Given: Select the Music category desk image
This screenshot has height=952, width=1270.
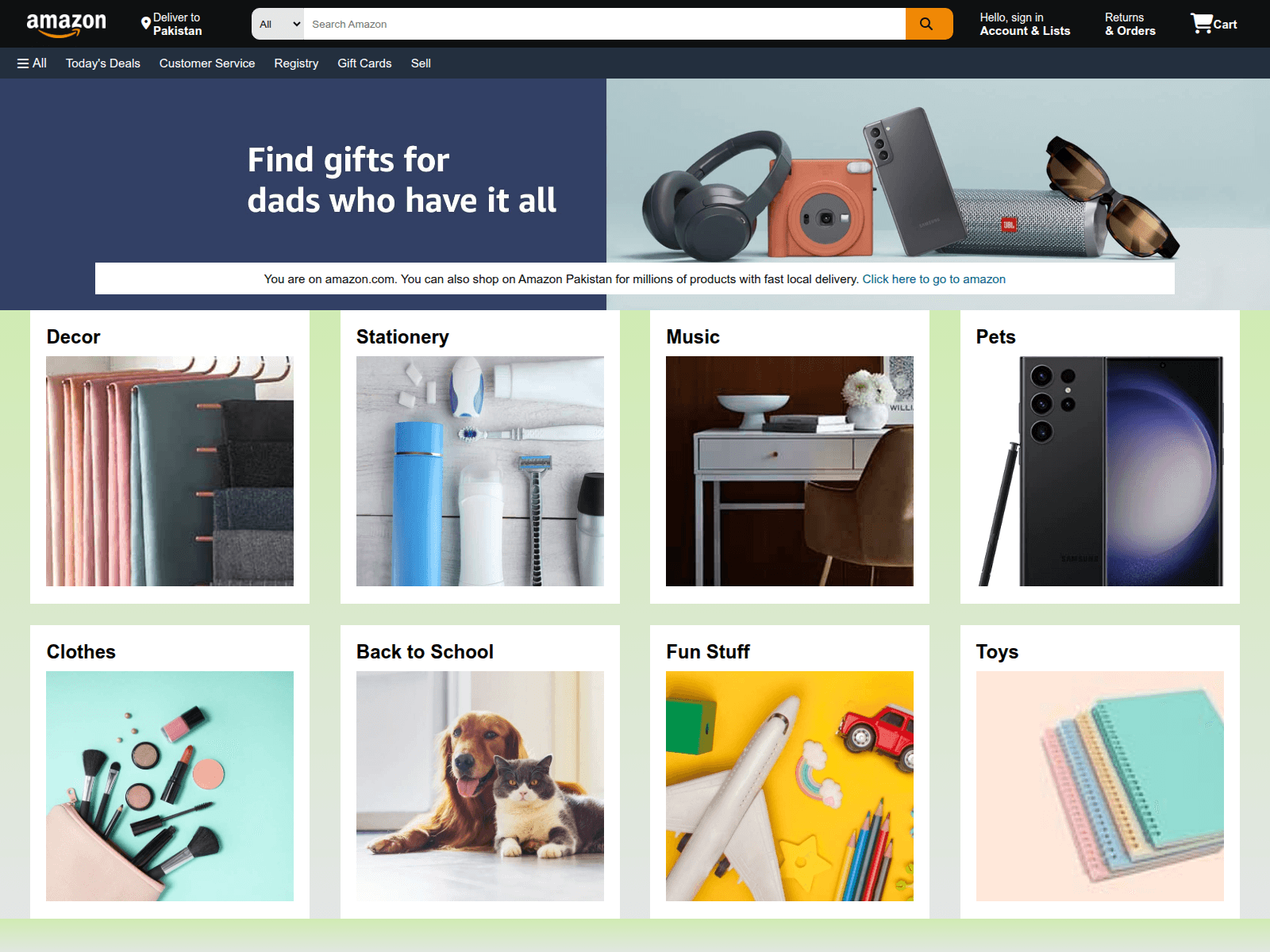Looking at the screenshot, I should click(790, 471).
